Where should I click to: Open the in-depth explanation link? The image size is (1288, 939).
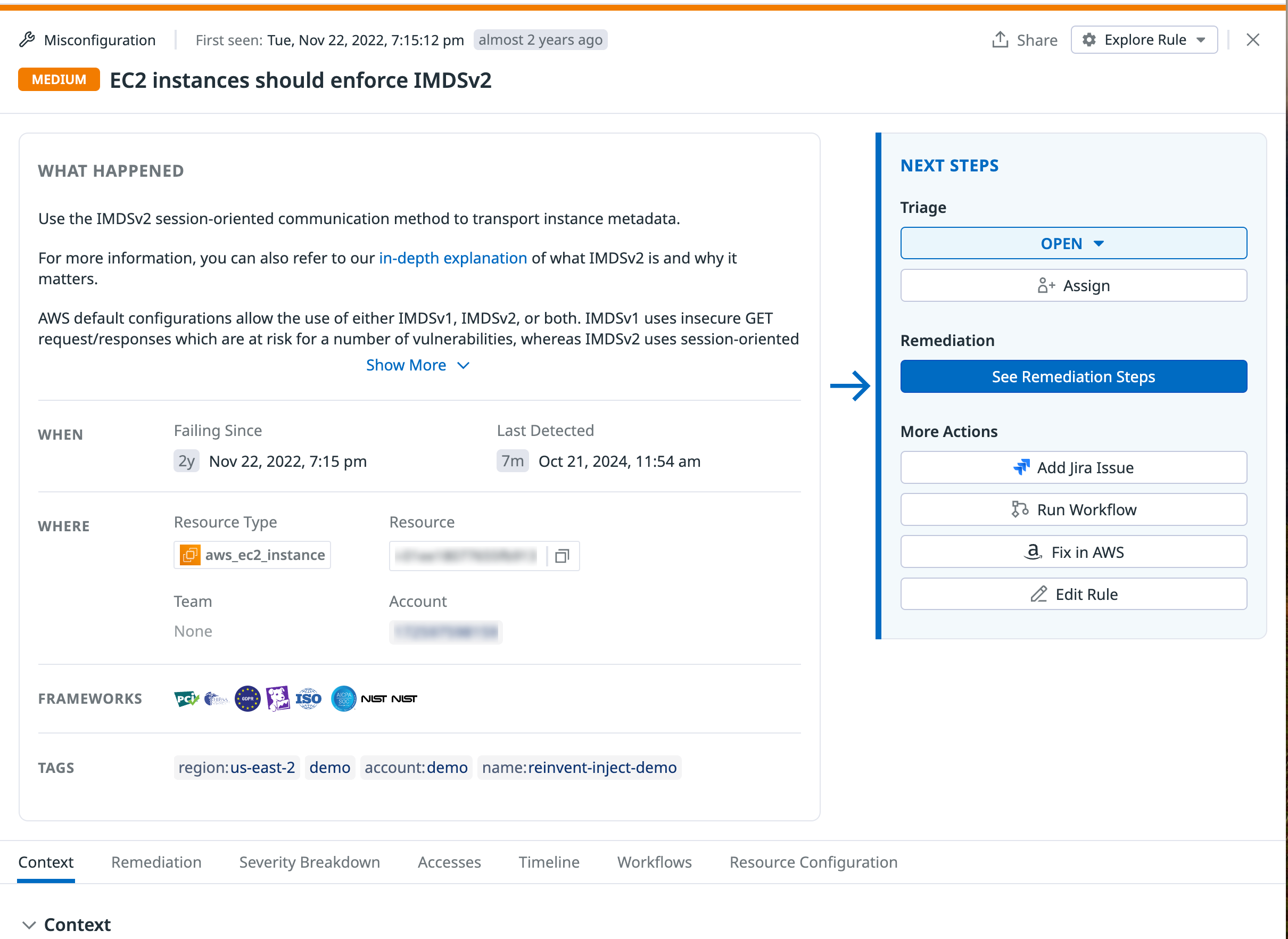tap(452, 258)
